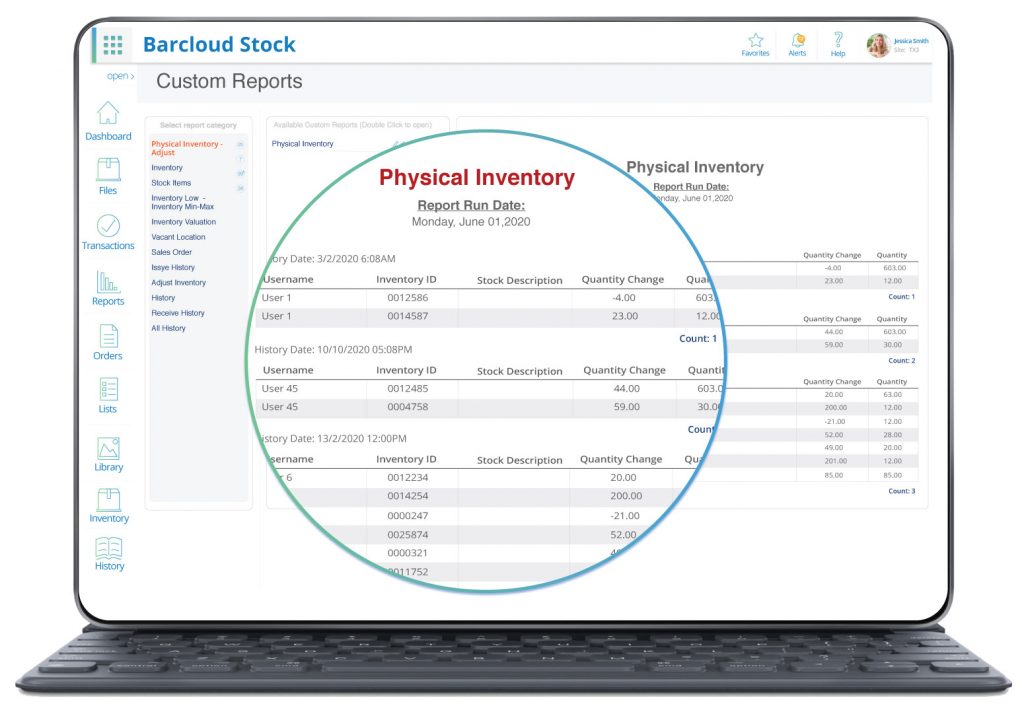Click Inventory ID cell 0012485
This screenshot has width=1024, height=710.
pyautogui.click(x=408, y=389)
